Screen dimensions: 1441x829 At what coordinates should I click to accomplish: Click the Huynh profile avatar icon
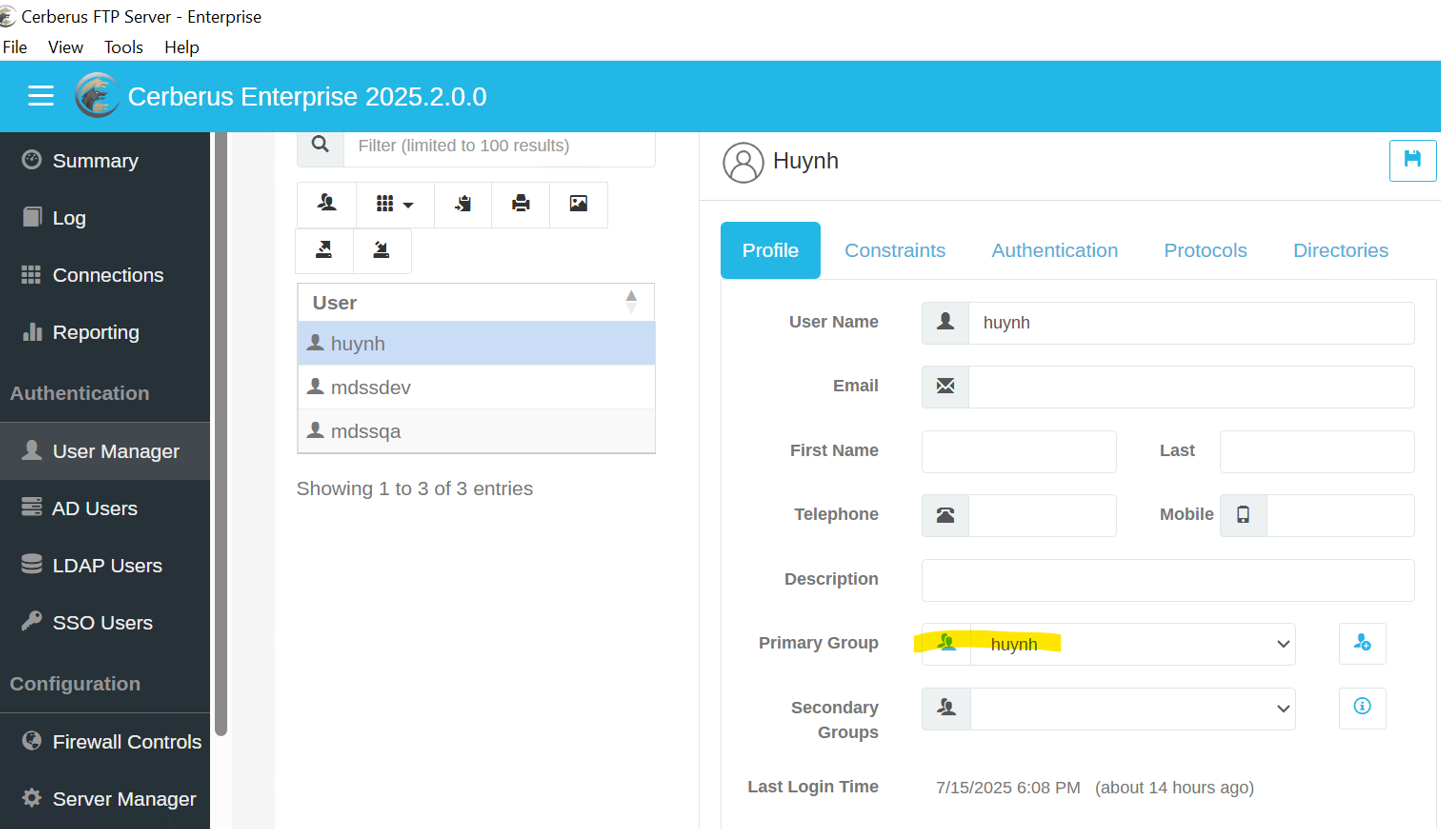click(x=743, y=162)
